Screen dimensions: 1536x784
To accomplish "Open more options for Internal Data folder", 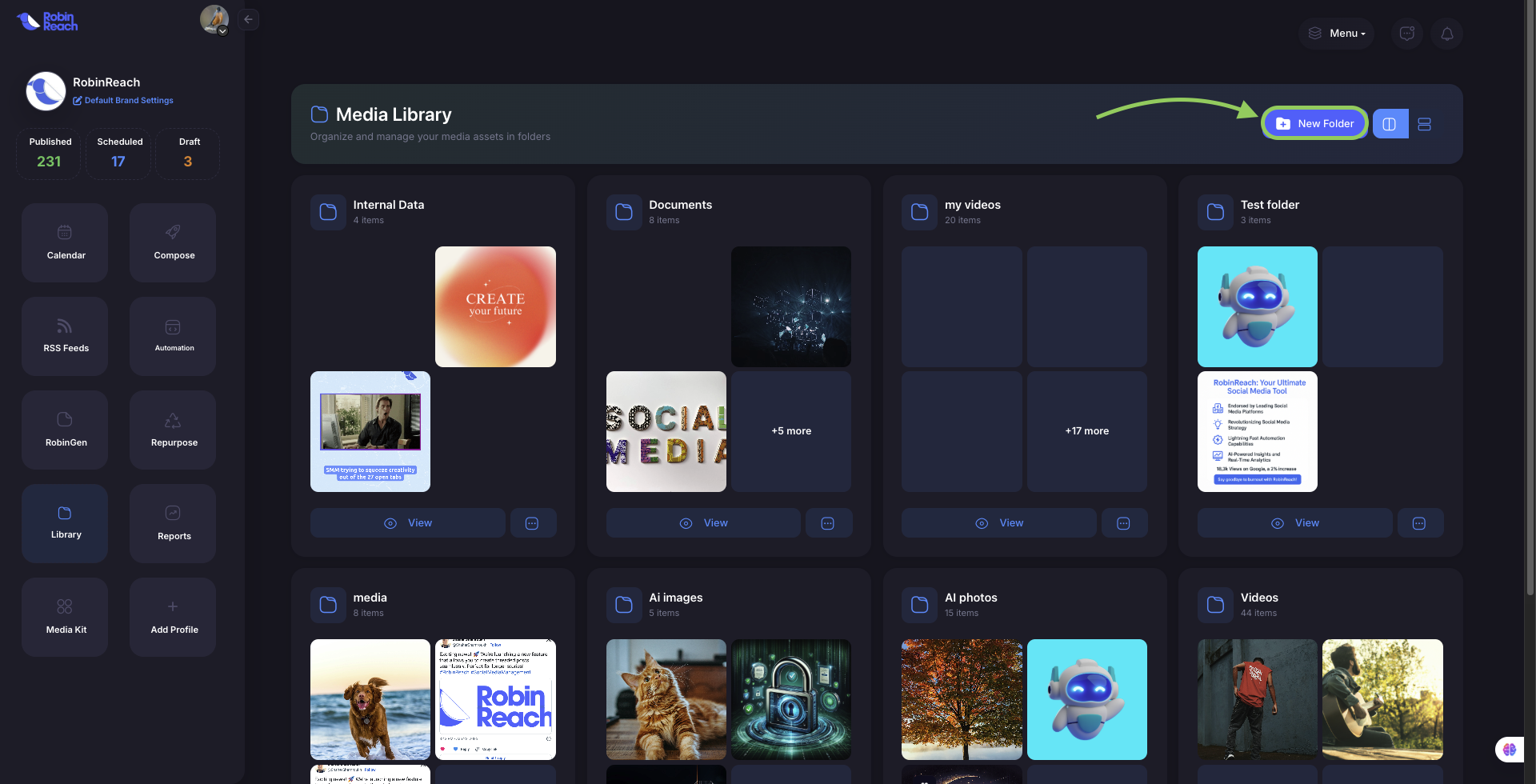I will 533,523.
